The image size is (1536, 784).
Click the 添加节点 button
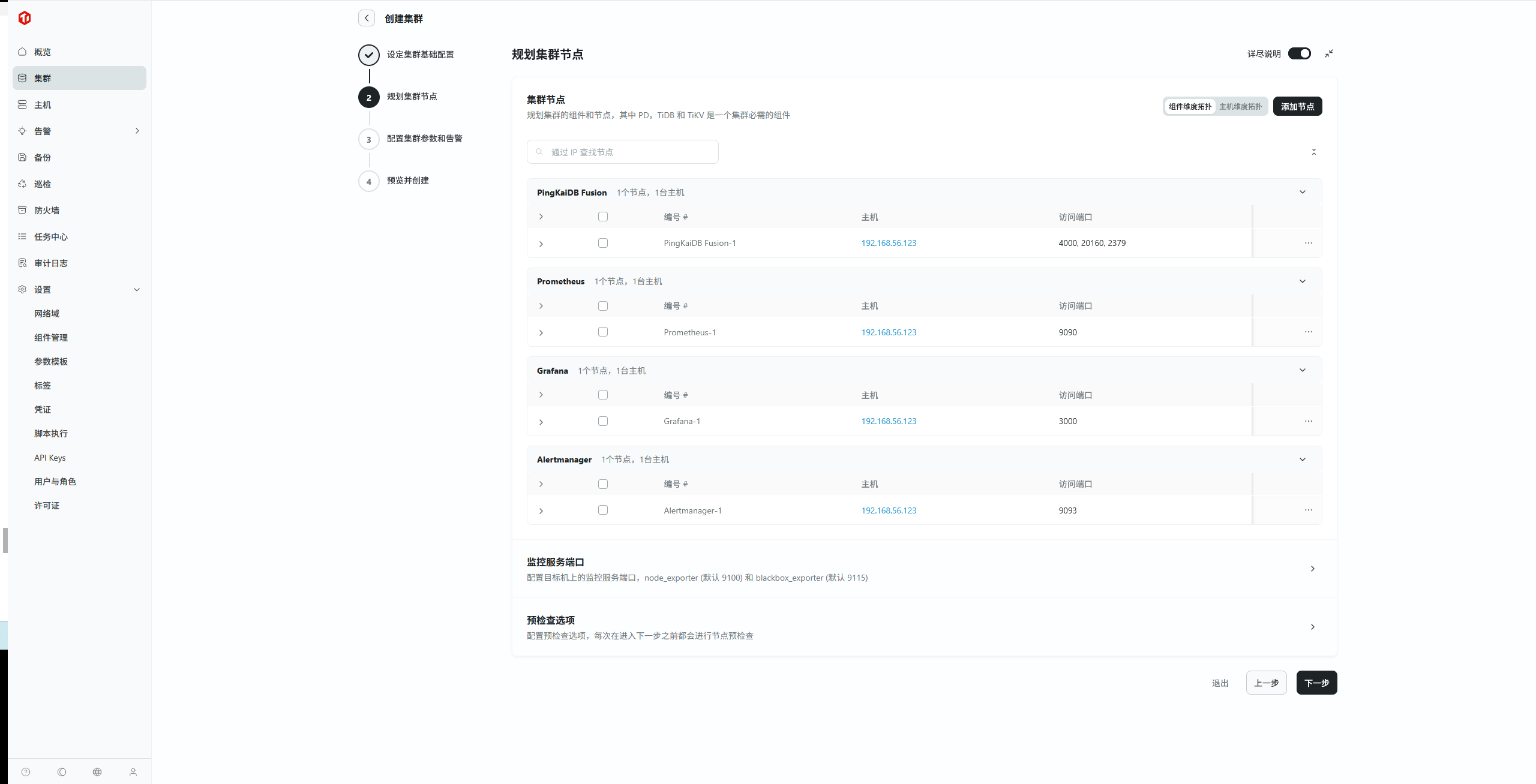click(1297, 106)
